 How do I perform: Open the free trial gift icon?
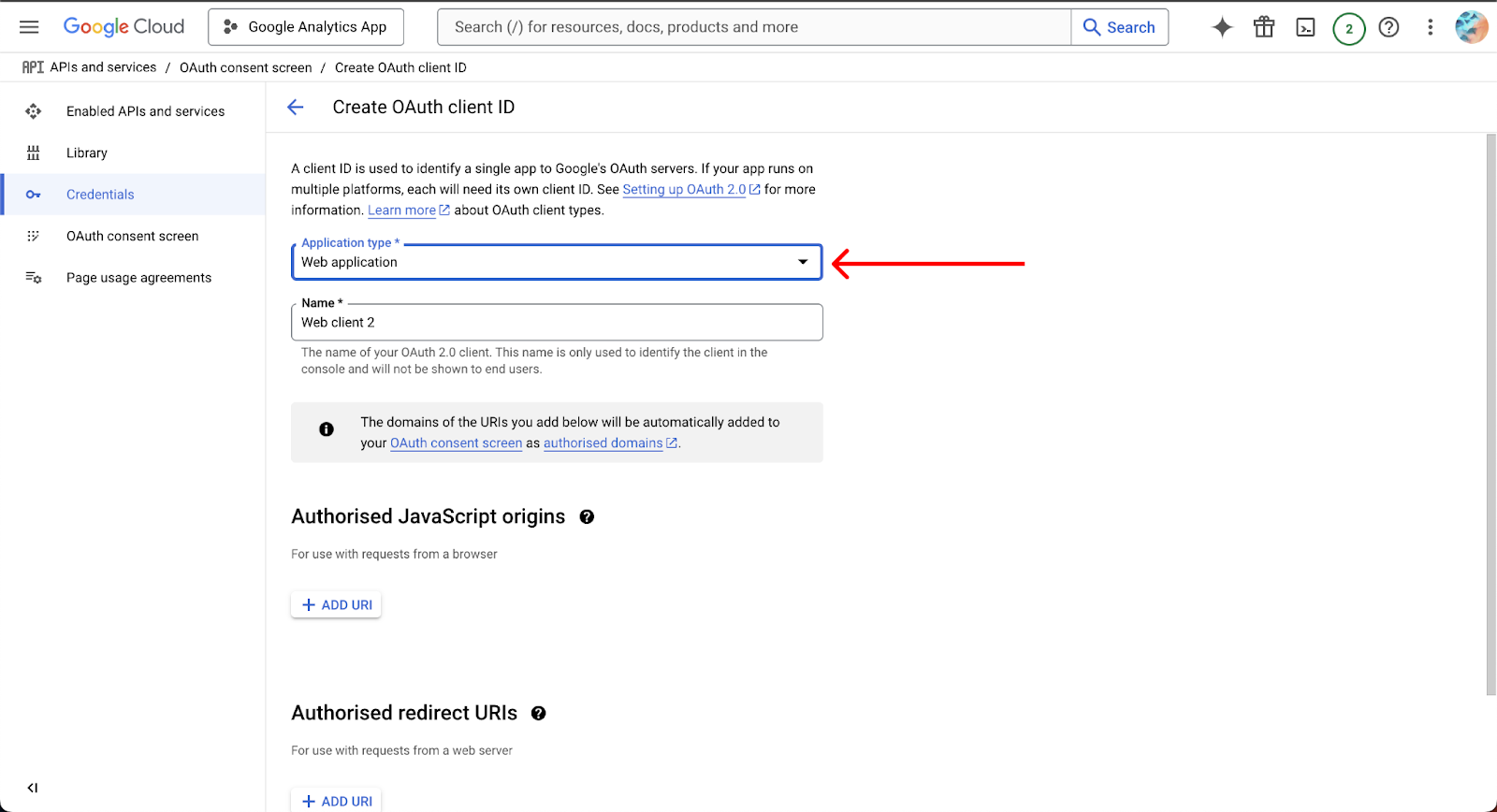coord(1264,27)
